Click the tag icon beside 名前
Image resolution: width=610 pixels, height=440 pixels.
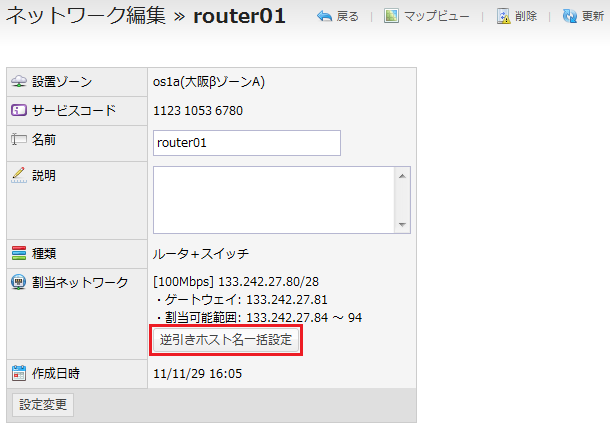19,141
